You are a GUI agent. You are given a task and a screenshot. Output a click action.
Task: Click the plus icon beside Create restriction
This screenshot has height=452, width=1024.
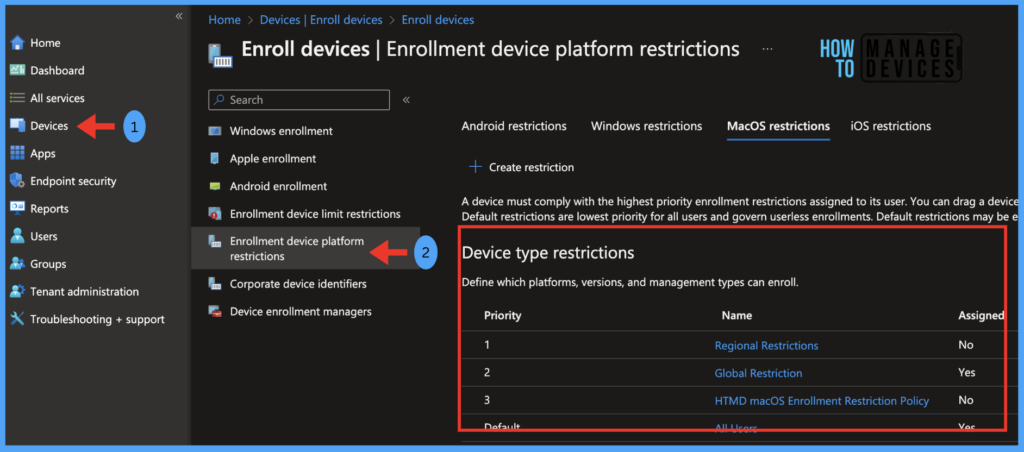[x=475, y=167]
